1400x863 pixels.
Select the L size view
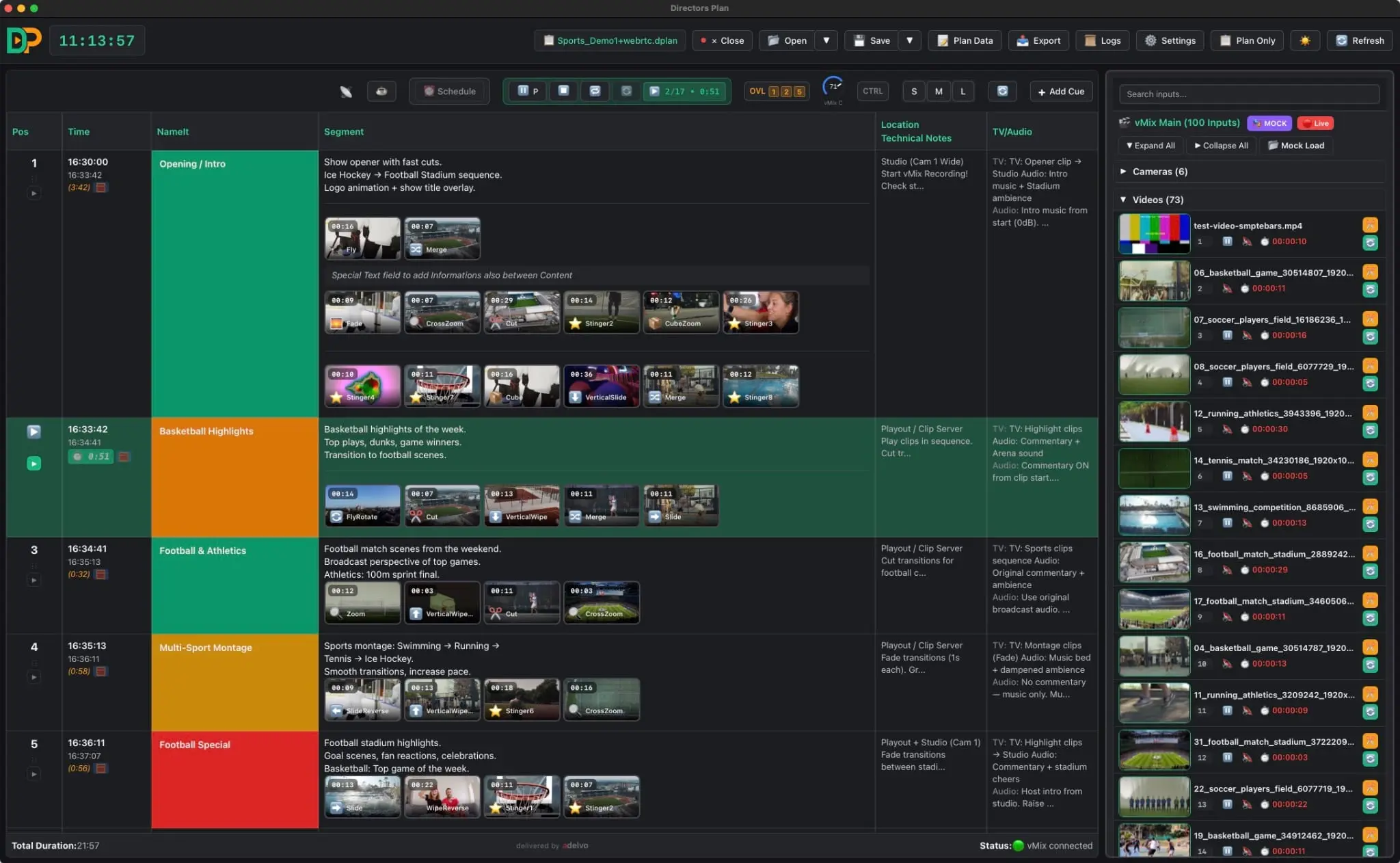[x=963, y=91]
